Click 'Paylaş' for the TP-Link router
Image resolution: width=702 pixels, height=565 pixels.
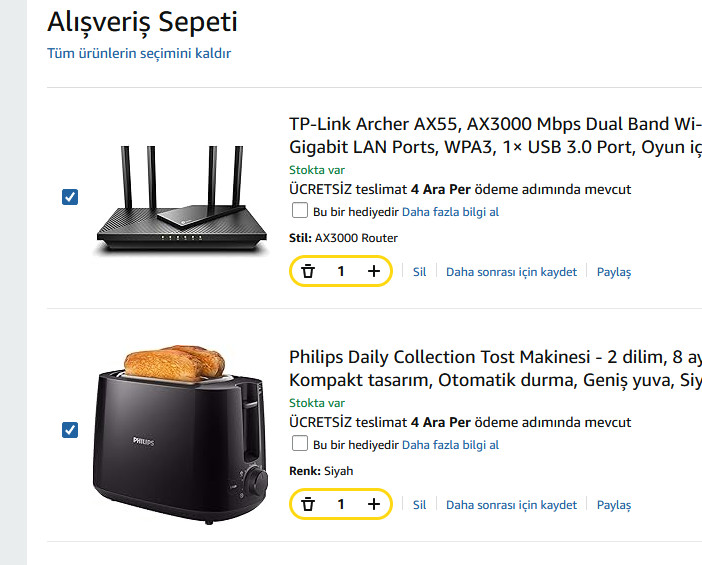[x=614, y=272]
